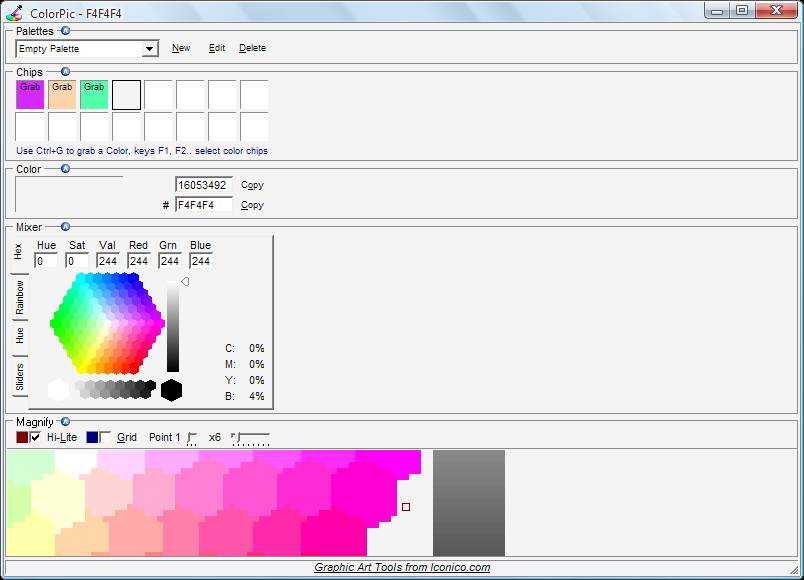Click the Red value field
Image resolution: width=804 pixels, height=580 pixels.
point(138,261)
